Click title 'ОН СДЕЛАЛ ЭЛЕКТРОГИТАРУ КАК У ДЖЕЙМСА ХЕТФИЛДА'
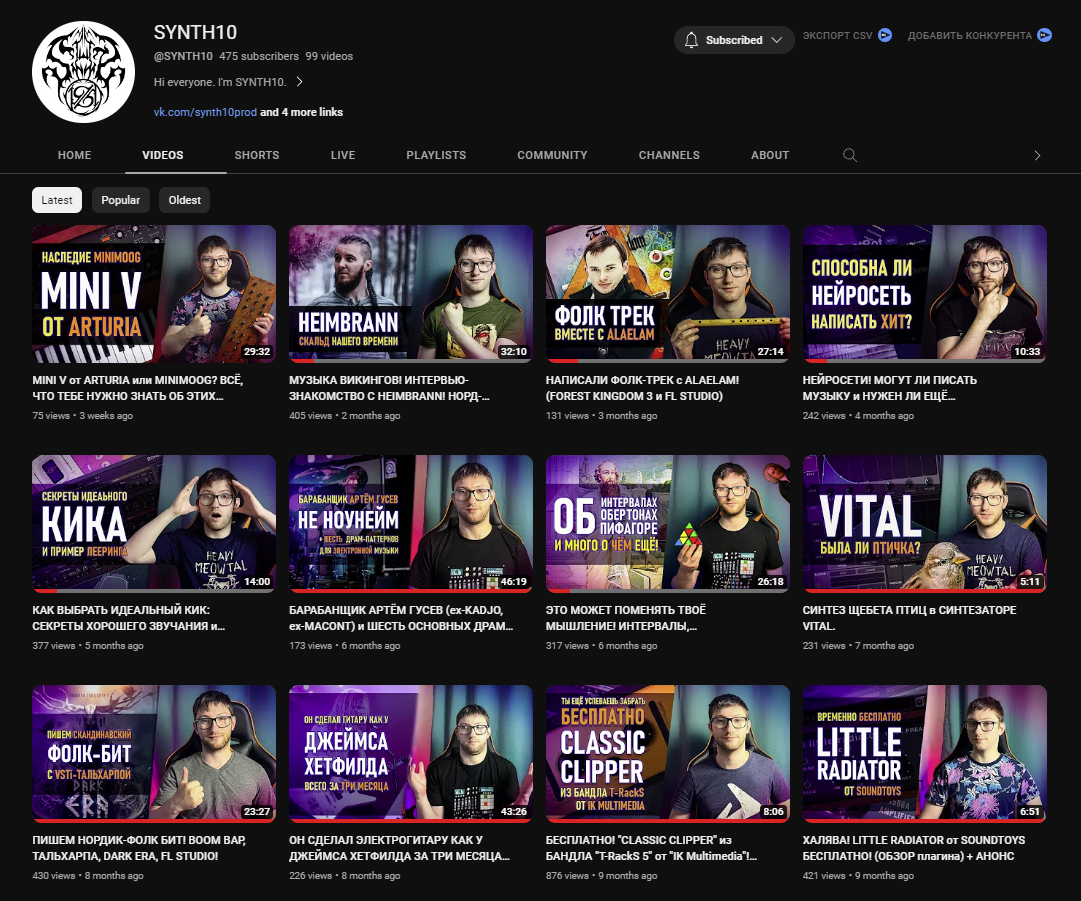Viewport: 1081px width, 901px height. [399, 848]
